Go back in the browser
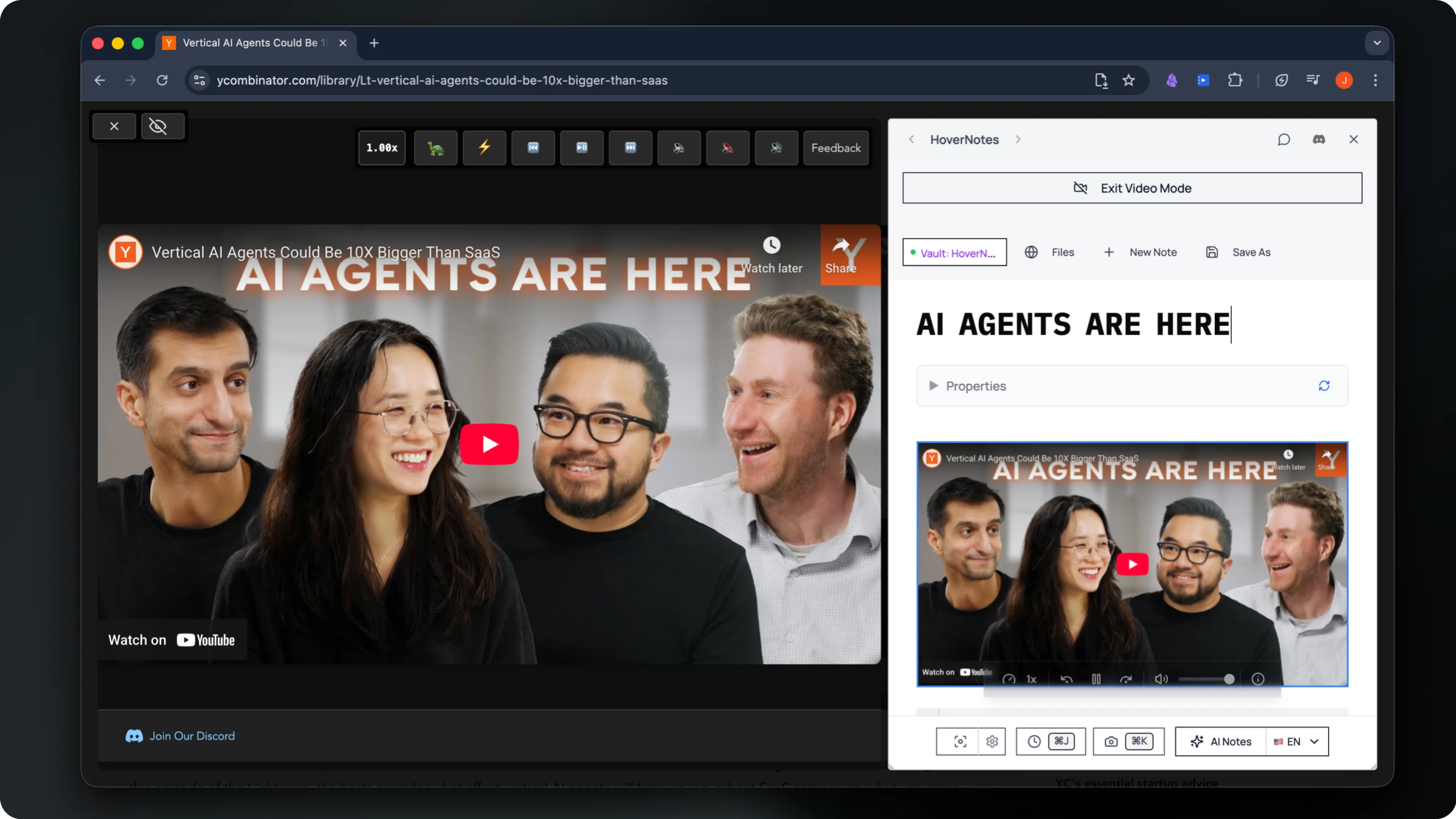1456x819 pixels. point(99,80)
